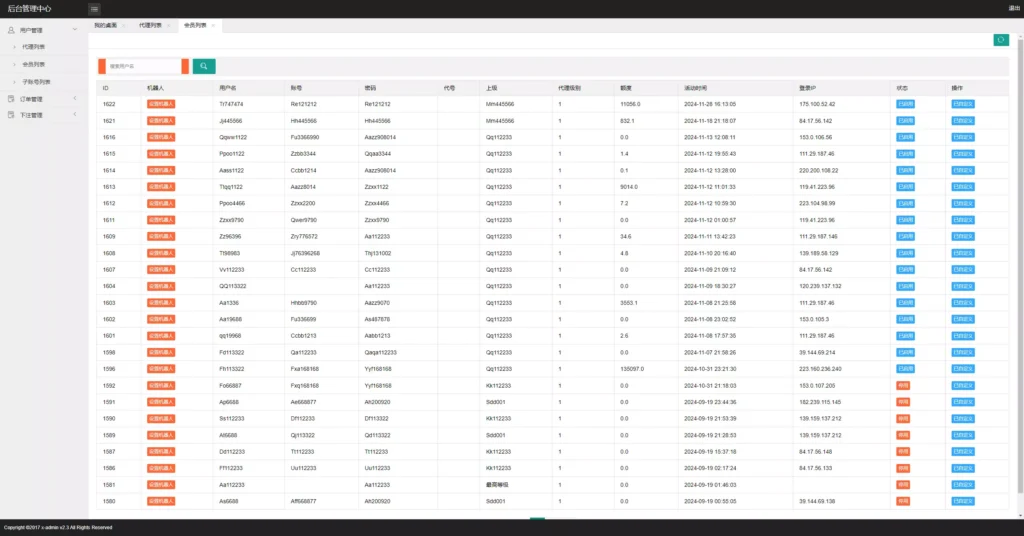Click the green search magnifier button
Screen dimensions: 1024x536
point(203,66)
